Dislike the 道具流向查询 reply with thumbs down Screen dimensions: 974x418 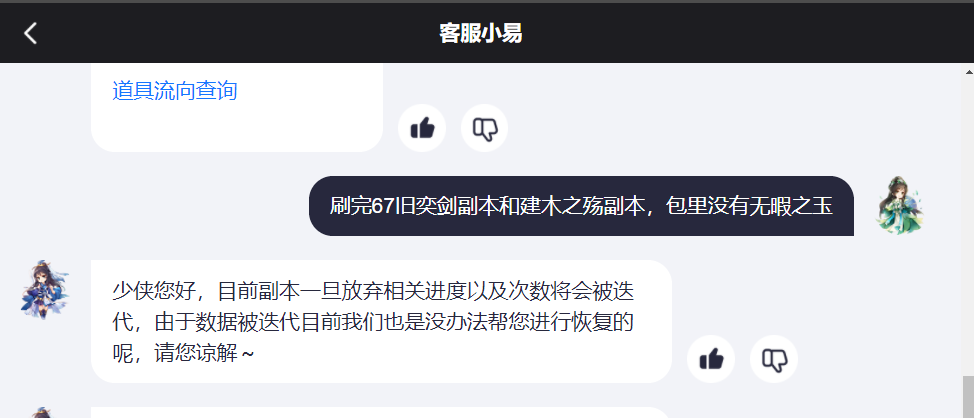tap(485, 129)
